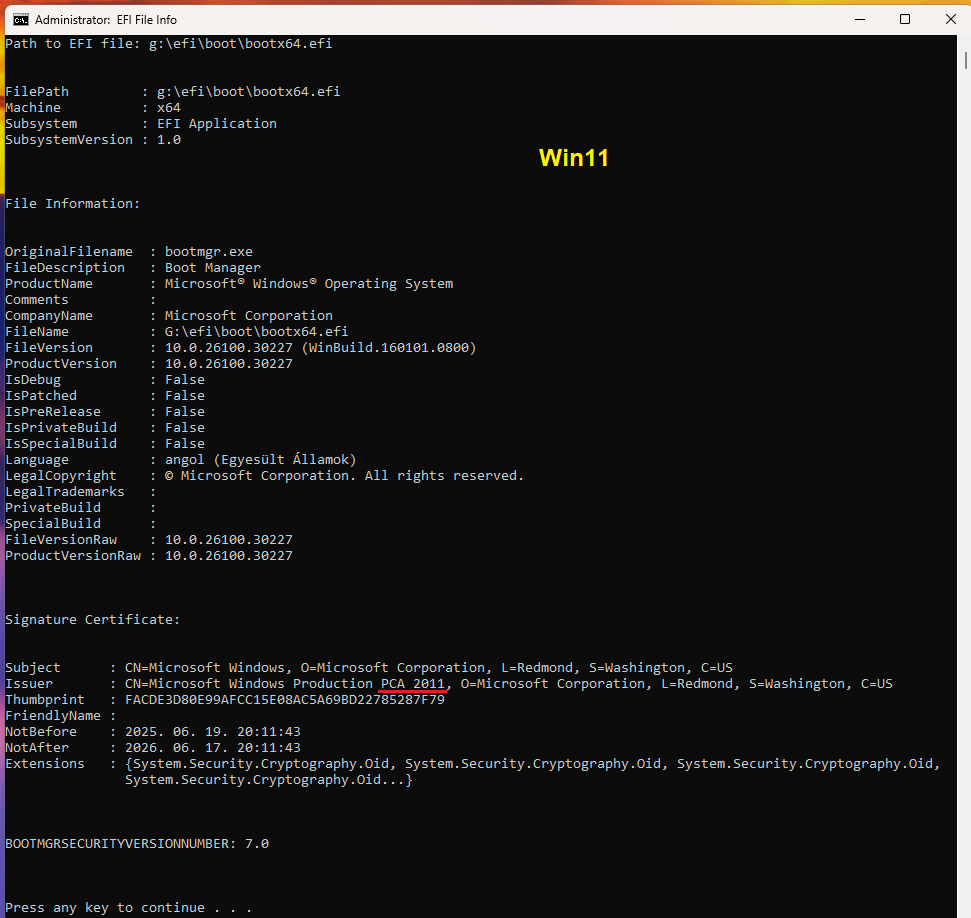Click the FileVersionRaw value
971x918 pixels.
(229, 540)
